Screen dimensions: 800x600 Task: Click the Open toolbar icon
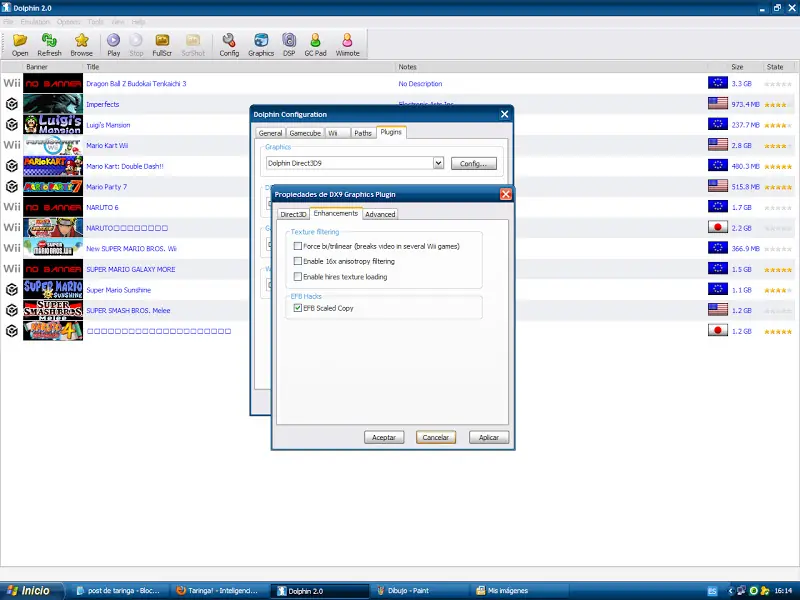tap(20, 44)
